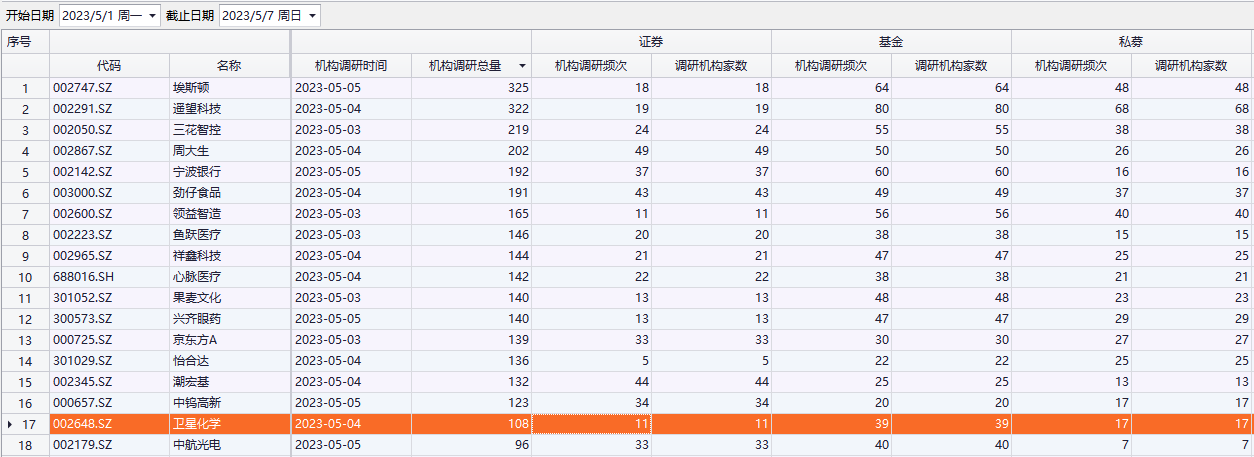Click the end date text 2023/5/7 周日

[262, 16]
